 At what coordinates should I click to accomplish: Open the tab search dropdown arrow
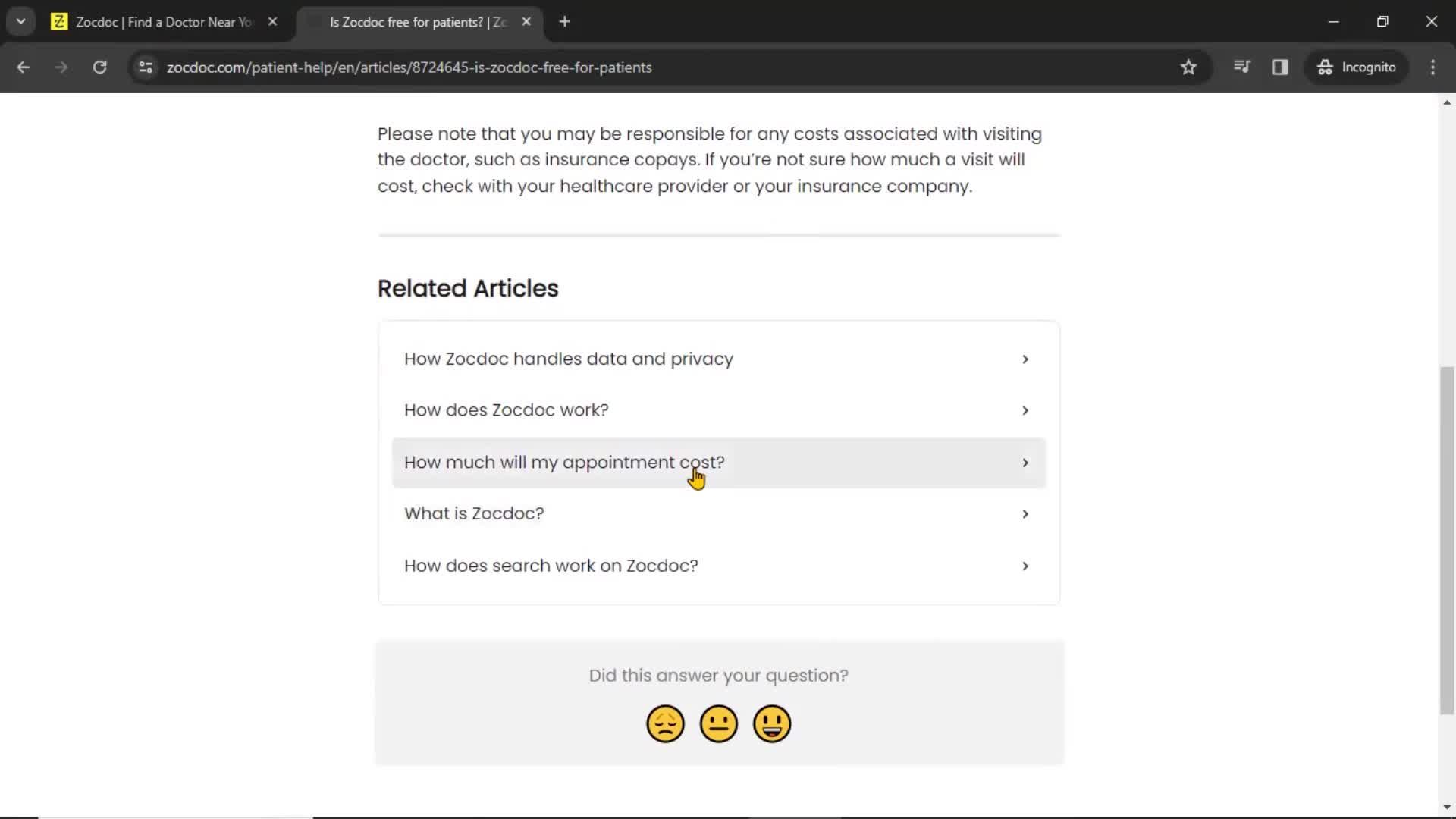[x=21, y=22]
